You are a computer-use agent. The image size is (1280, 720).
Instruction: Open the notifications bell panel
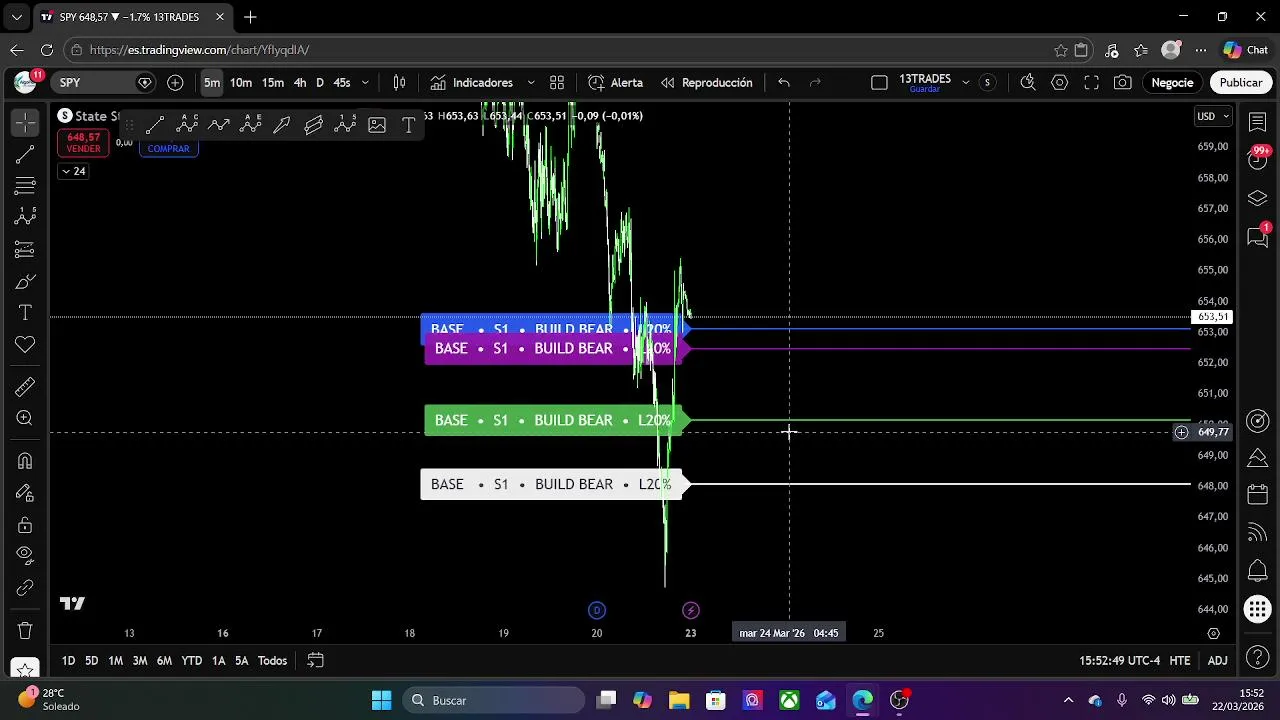coord(1258,571)
